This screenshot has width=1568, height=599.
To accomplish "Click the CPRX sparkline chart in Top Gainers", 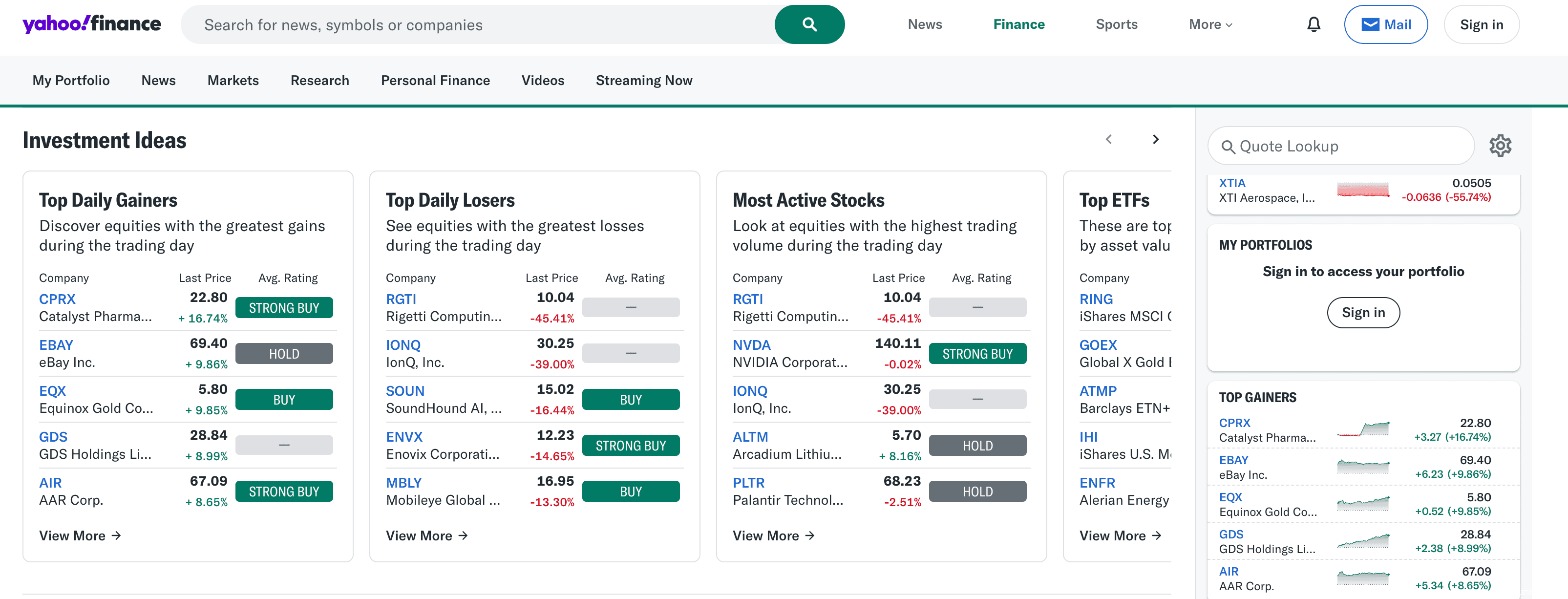I will tap(1363, 429).
